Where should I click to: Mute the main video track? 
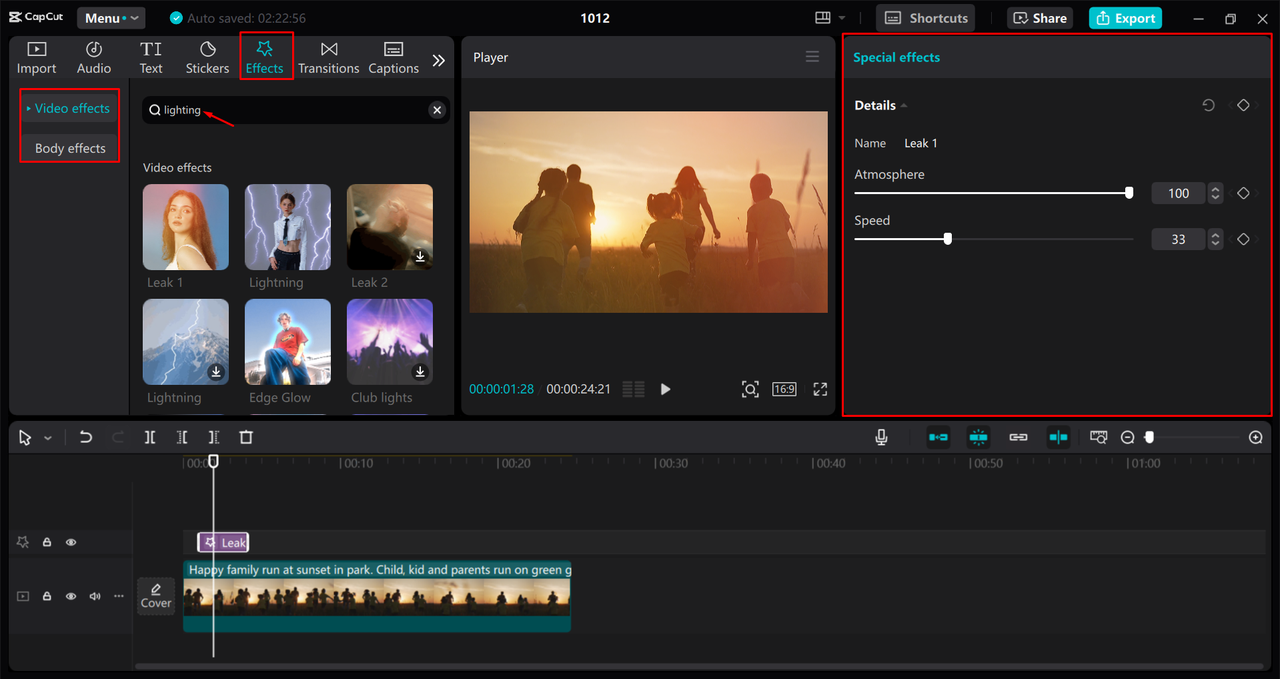tap(95, 596)
